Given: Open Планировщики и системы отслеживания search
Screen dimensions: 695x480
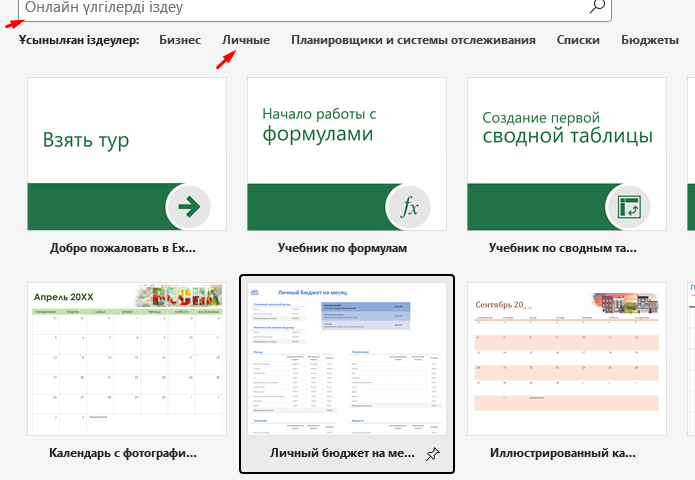Looking at the screenshot, I should pos(413,40).
